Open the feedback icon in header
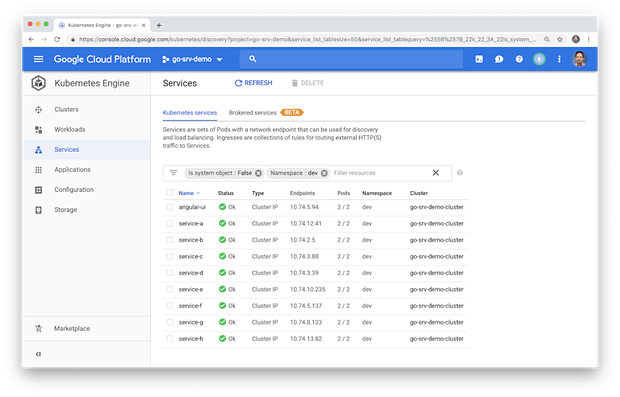This screenshot has width=620, height=397. tap(499, 59)
